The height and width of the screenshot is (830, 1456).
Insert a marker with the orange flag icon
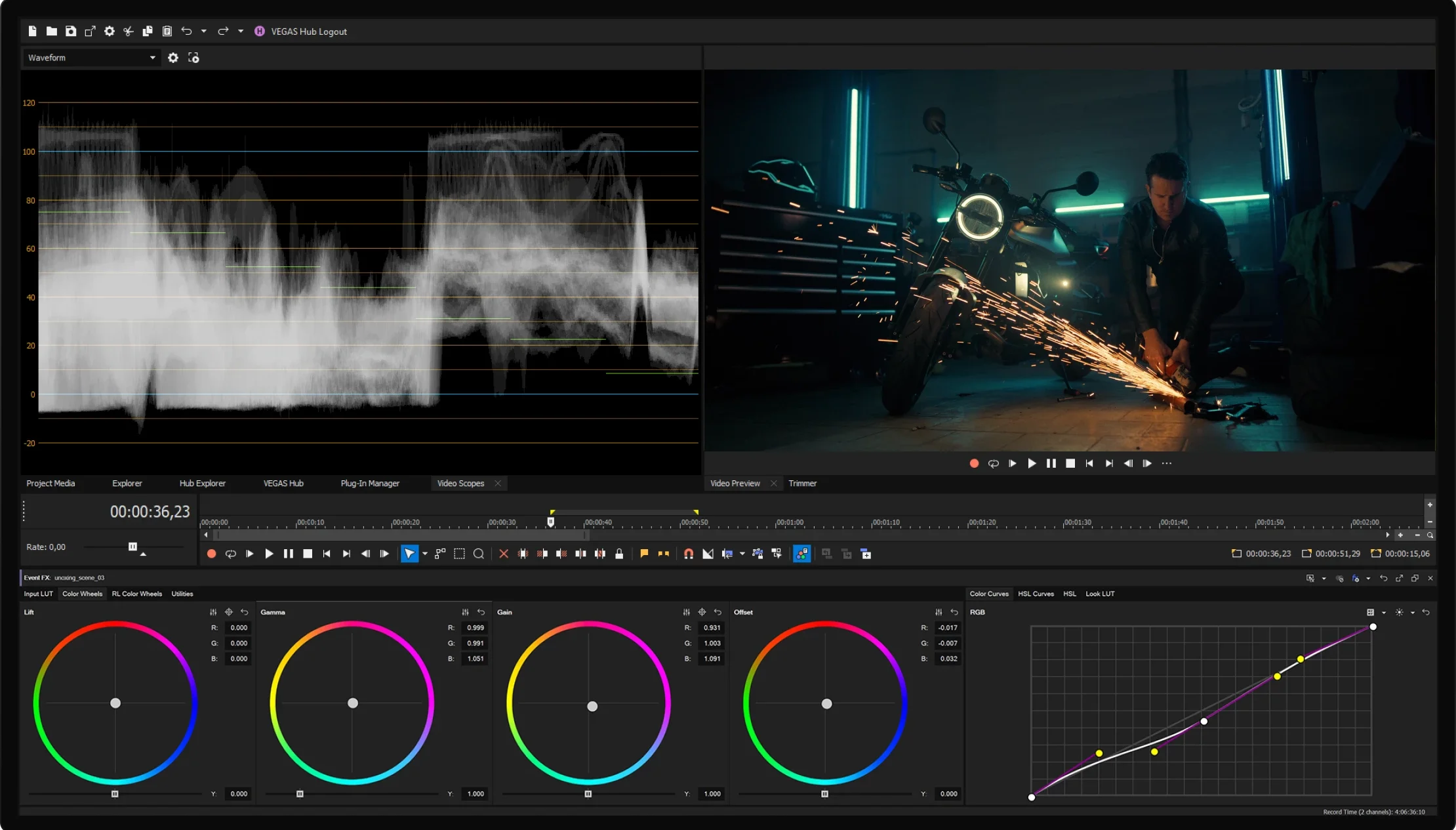[x=644, y=554]
